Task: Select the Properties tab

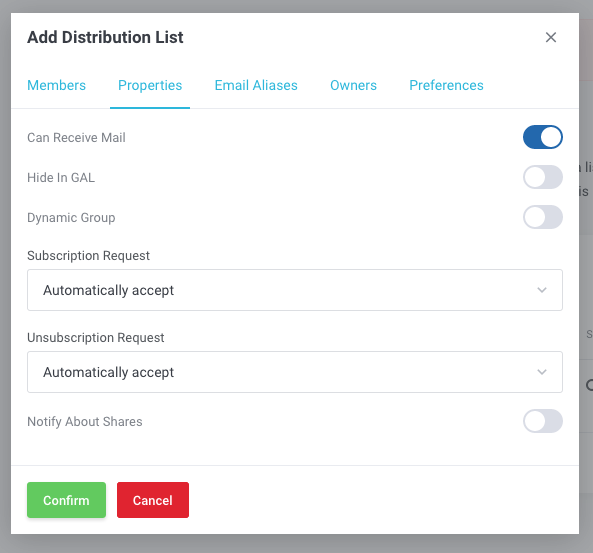Action: (x=150, y=85)
